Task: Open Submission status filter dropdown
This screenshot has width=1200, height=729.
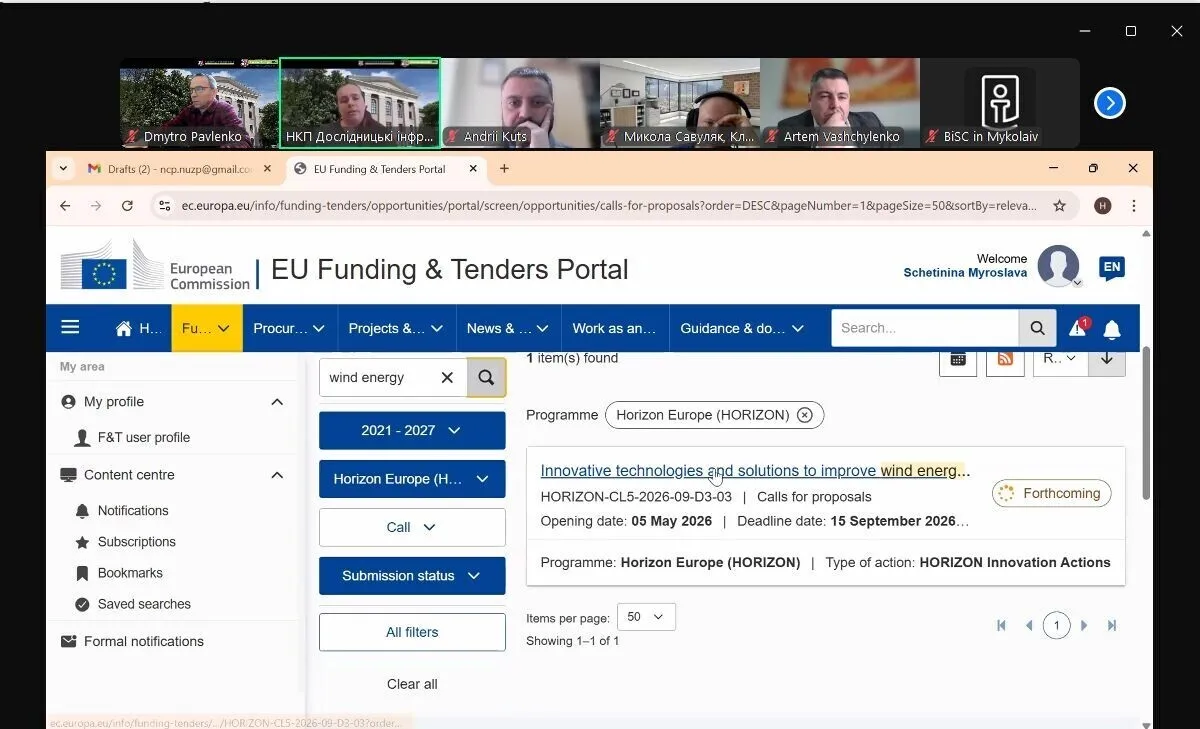Action: [x=412, y=576]
